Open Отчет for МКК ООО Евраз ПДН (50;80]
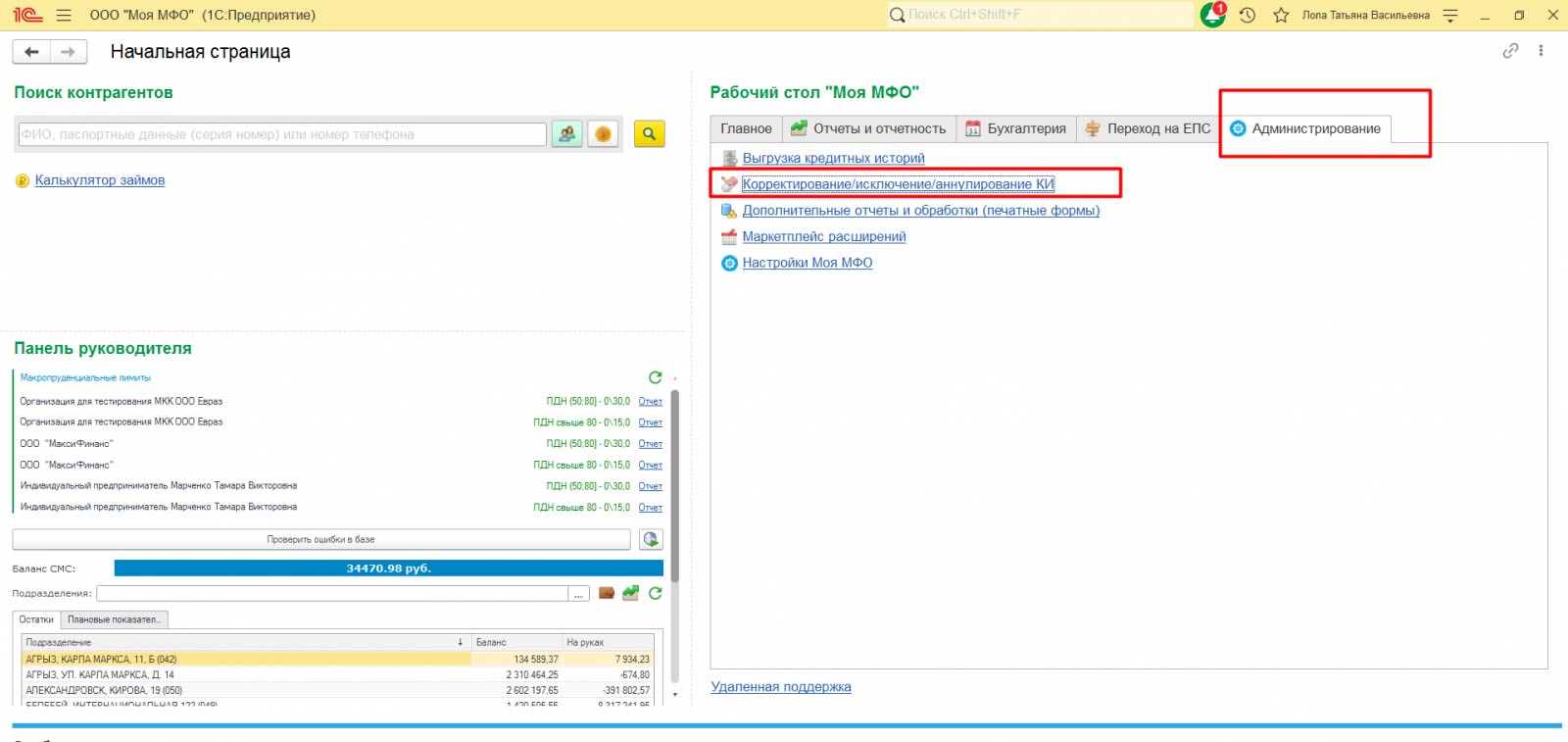 tap(651, 401)
